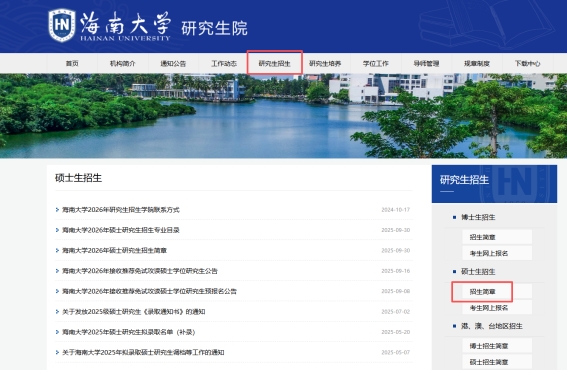Open 下载中心 in the navigation bar
567x371 pixels.
528,64
